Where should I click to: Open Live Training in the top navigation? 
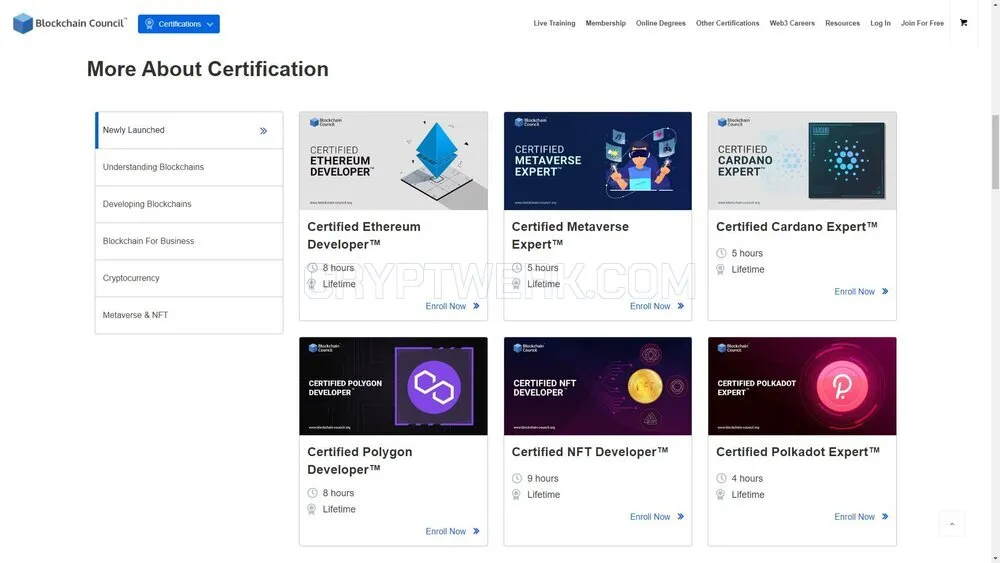click(554, 23)
